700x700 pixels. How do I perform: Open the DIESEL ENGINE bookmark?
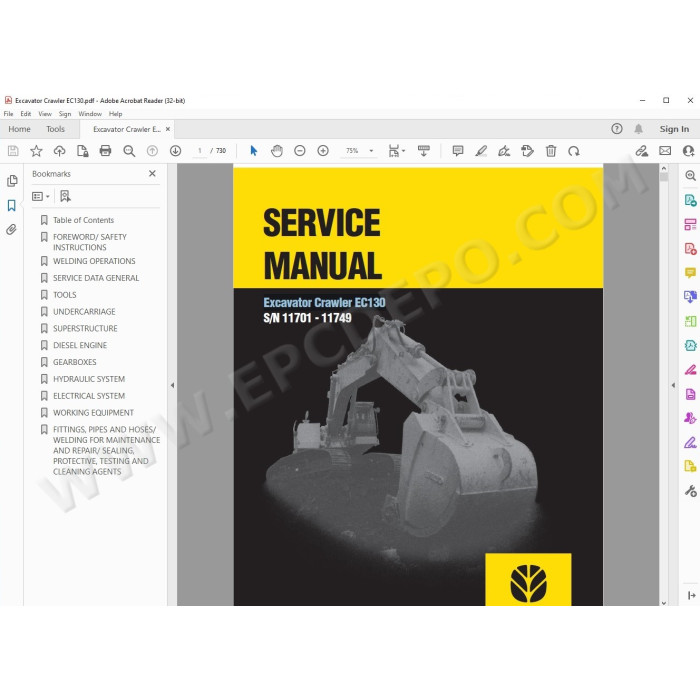pos(80,346)
